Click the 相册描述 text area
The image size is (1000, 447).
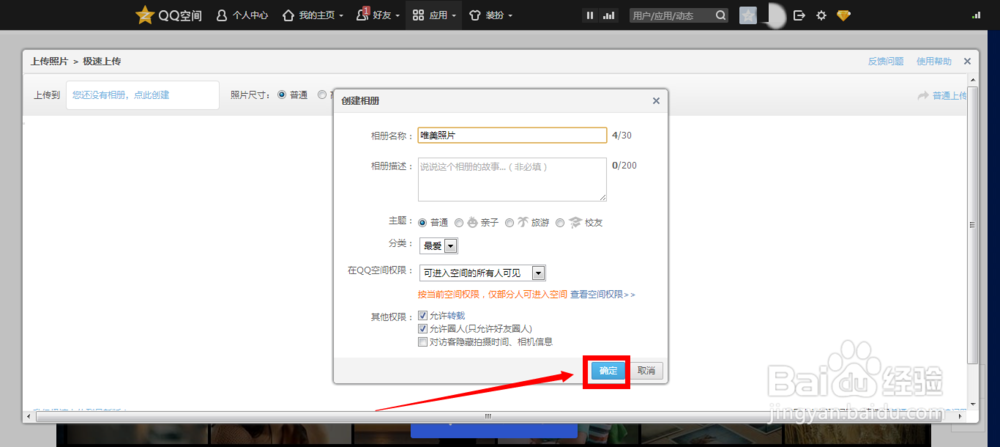click(x=512, y=179)
